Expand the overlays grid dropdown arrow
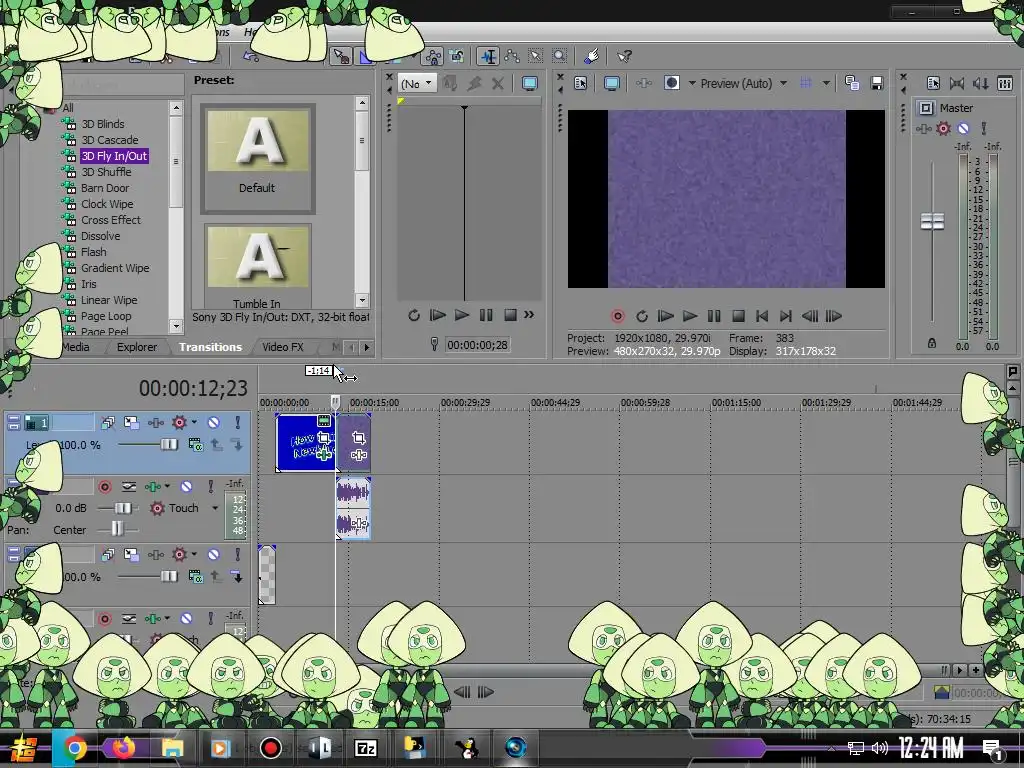 pyautogui.click(x=826, y=84)
